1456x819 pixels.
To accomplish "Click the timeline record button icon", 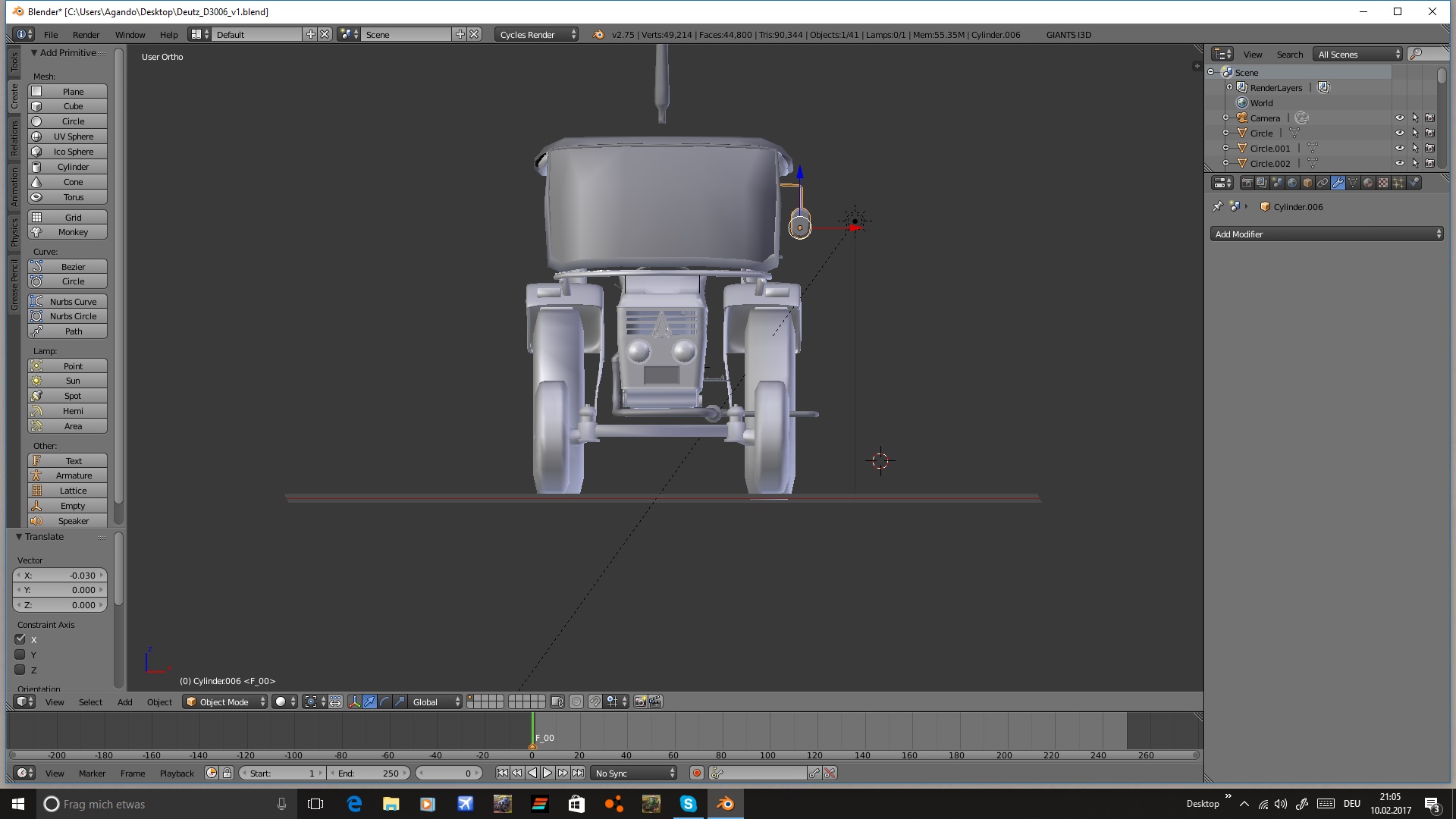I will 696,773.
